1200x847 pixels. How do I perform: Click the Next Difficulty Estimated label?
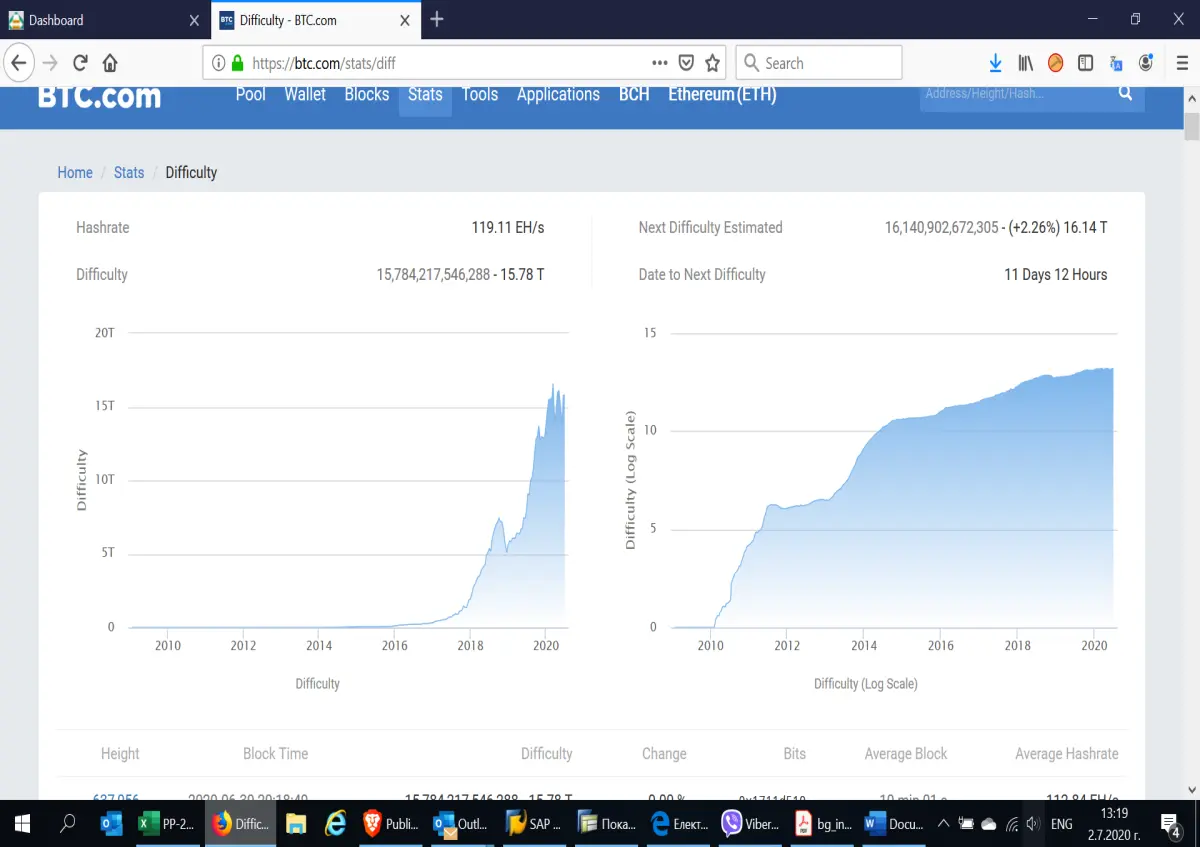(711, 227)
